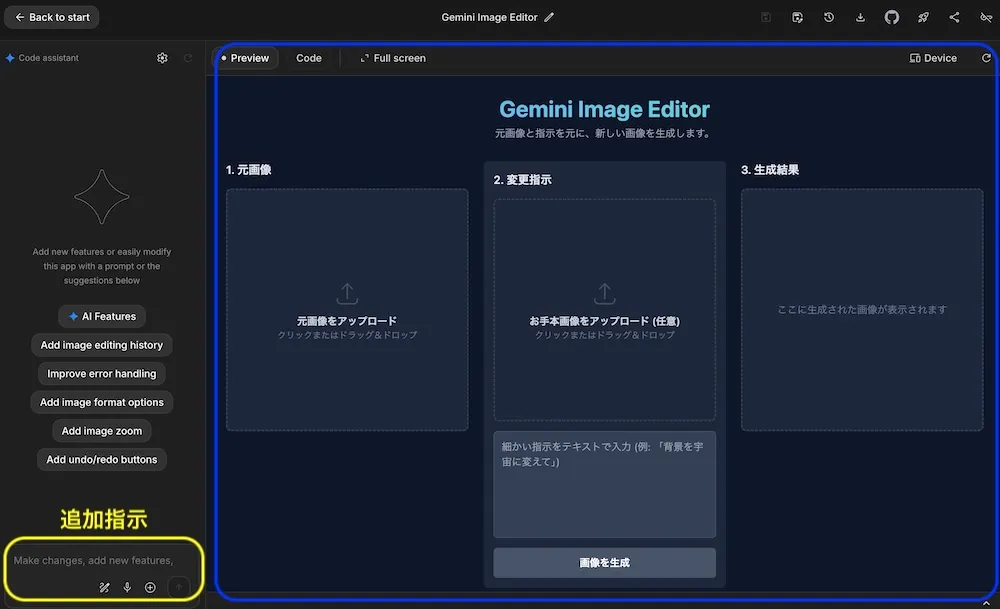Click the download app icon
Viewport: 1000px width, 609px height.
(860, 17)
